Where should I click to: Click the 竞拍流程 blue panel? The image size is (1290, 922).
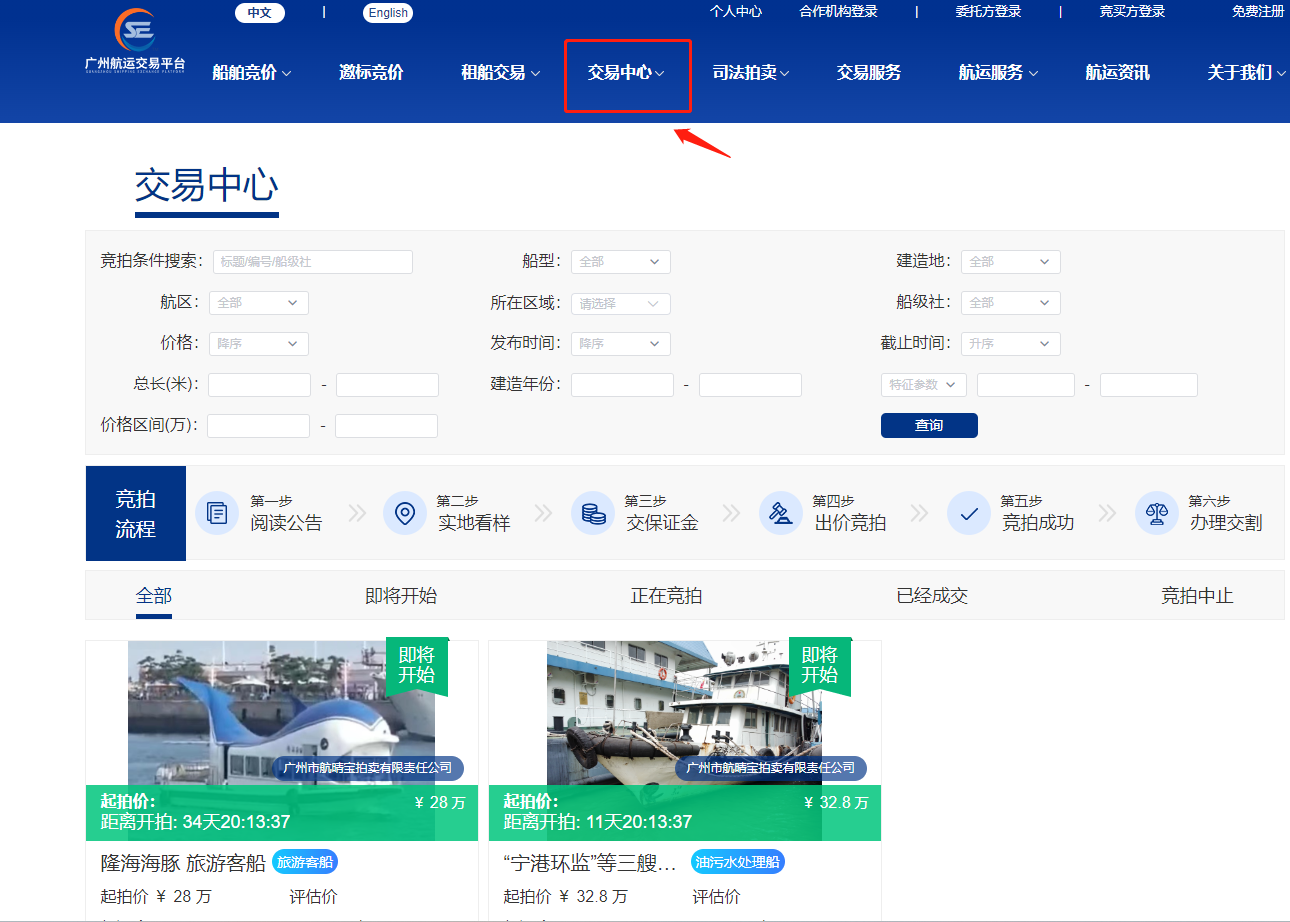click(x=136, y=513)
